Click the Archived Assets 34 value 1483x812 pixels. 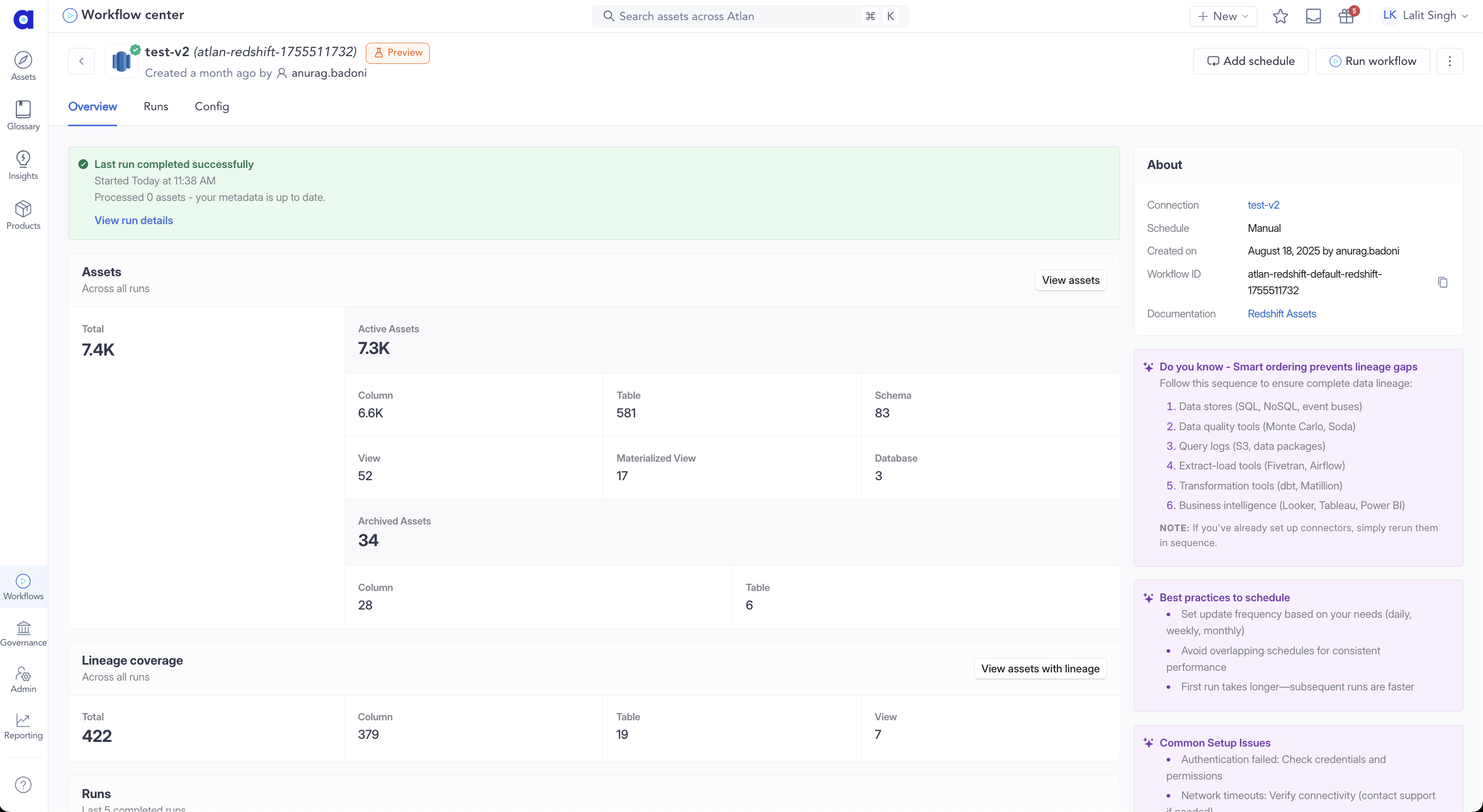click(x=368, y=540)
